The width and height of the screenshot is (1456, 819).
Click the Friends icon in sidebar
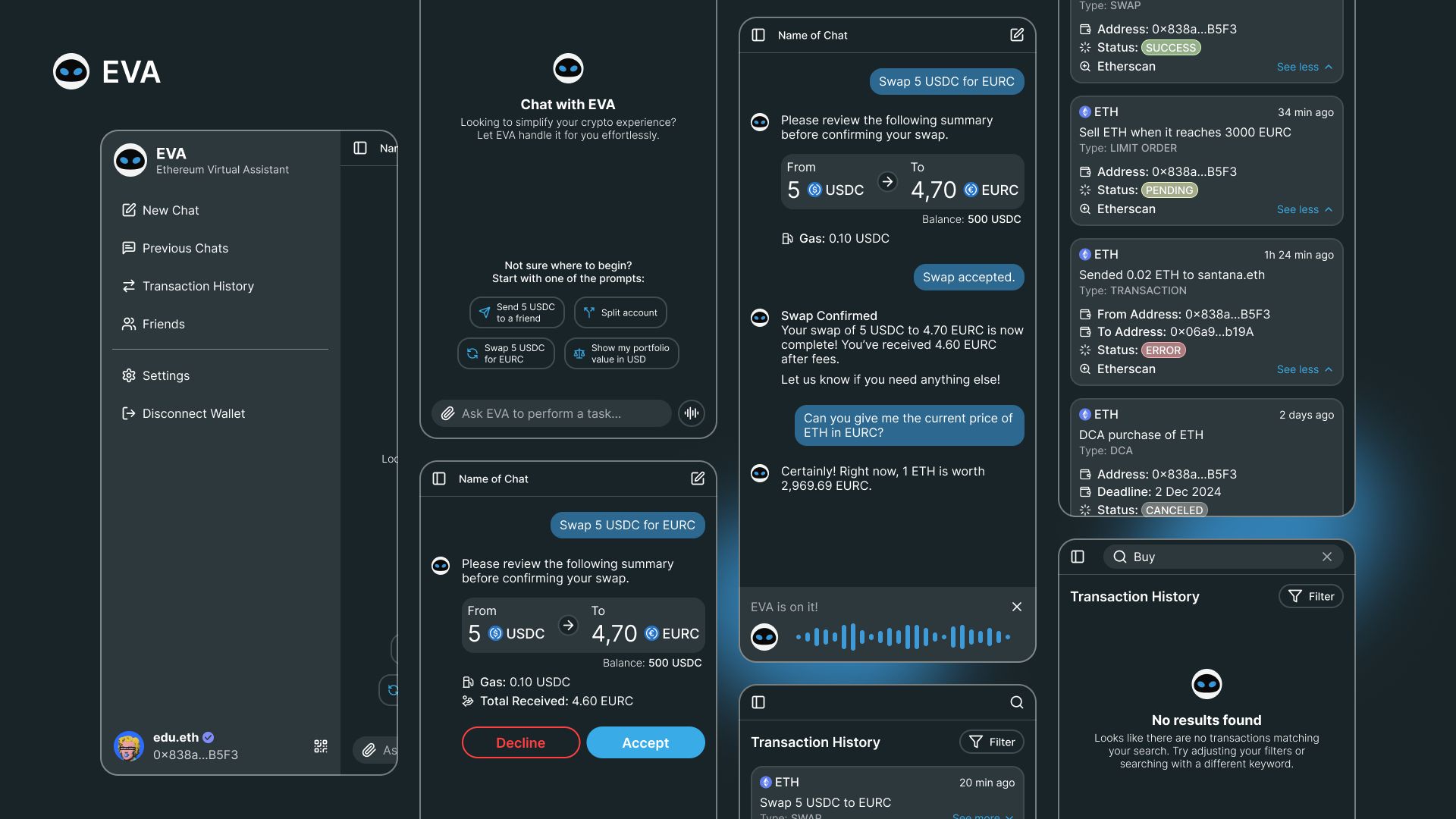pyautogui.click(x=127, y=323)
